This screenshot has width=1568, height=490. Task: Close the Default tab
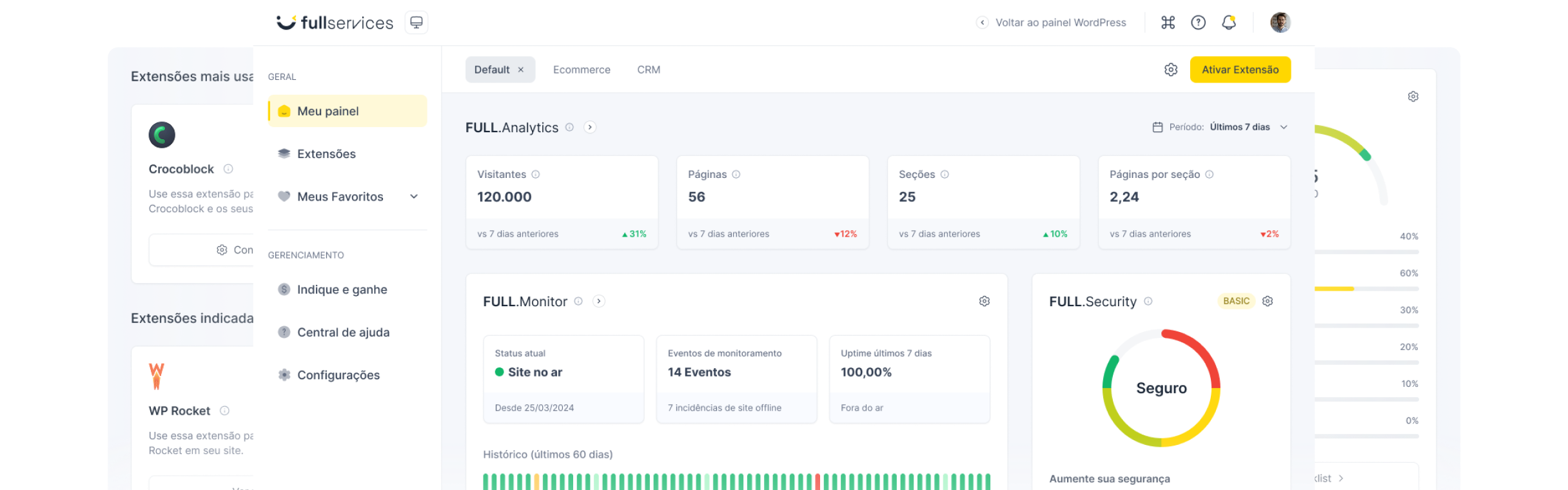click(521, 70)
